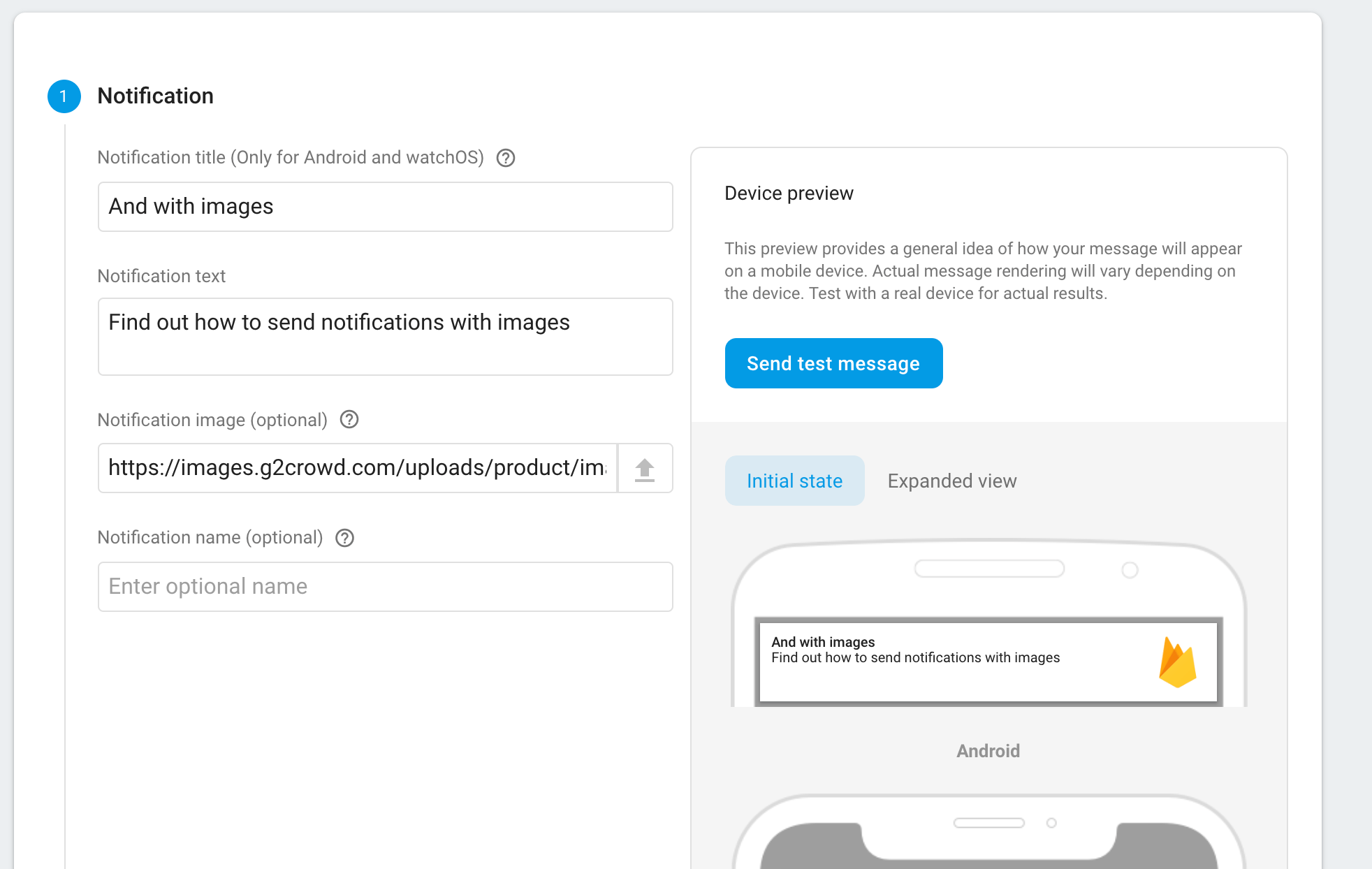
Task: Click the Android phone speaker bar
Action: pyautogui.click(x=989, y=569)
